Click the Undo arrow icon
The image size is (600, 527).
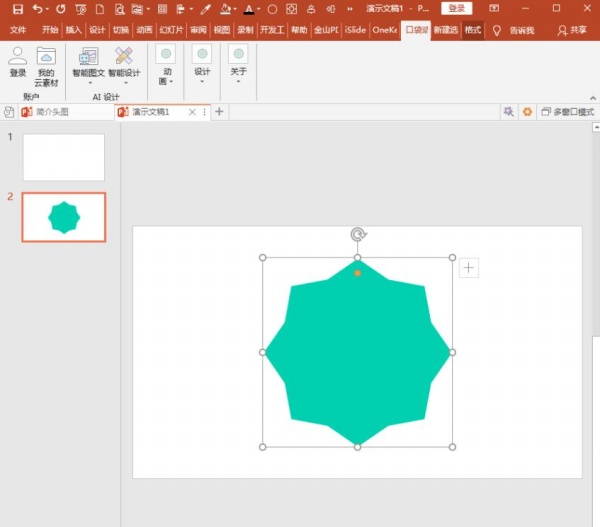pyautogui.click(x=37, y=9)
